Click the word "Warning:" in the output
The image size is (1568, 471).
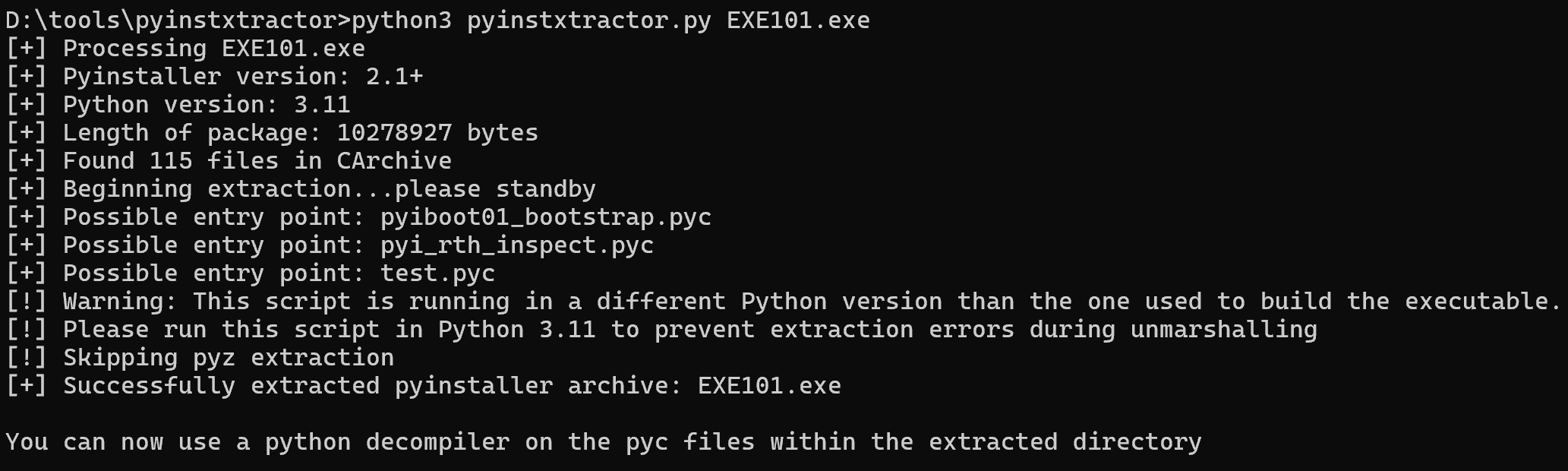coord(119,302)
